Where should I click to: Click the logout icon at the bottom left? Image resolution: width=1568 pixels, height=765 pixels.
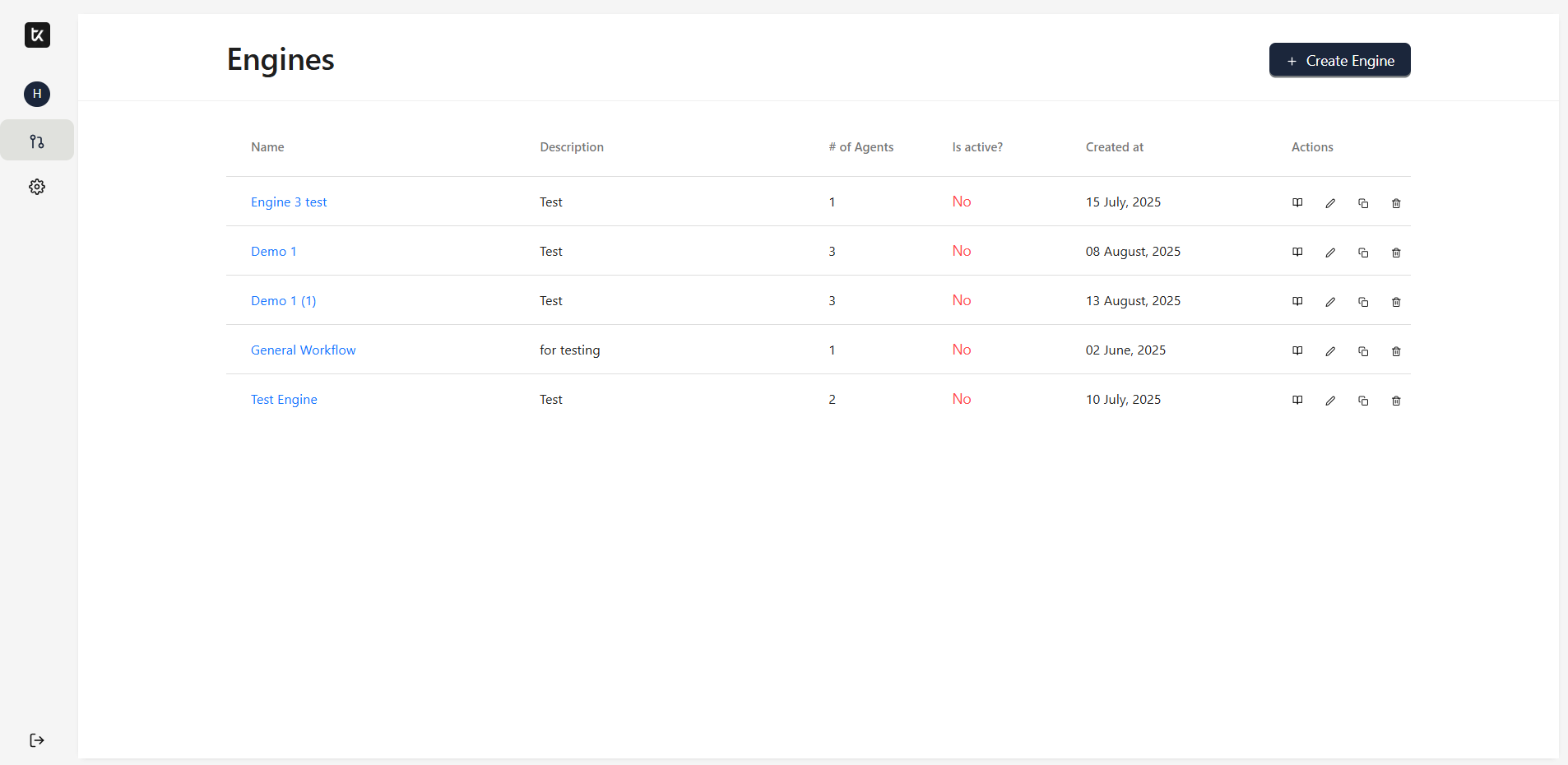[37, 740]
